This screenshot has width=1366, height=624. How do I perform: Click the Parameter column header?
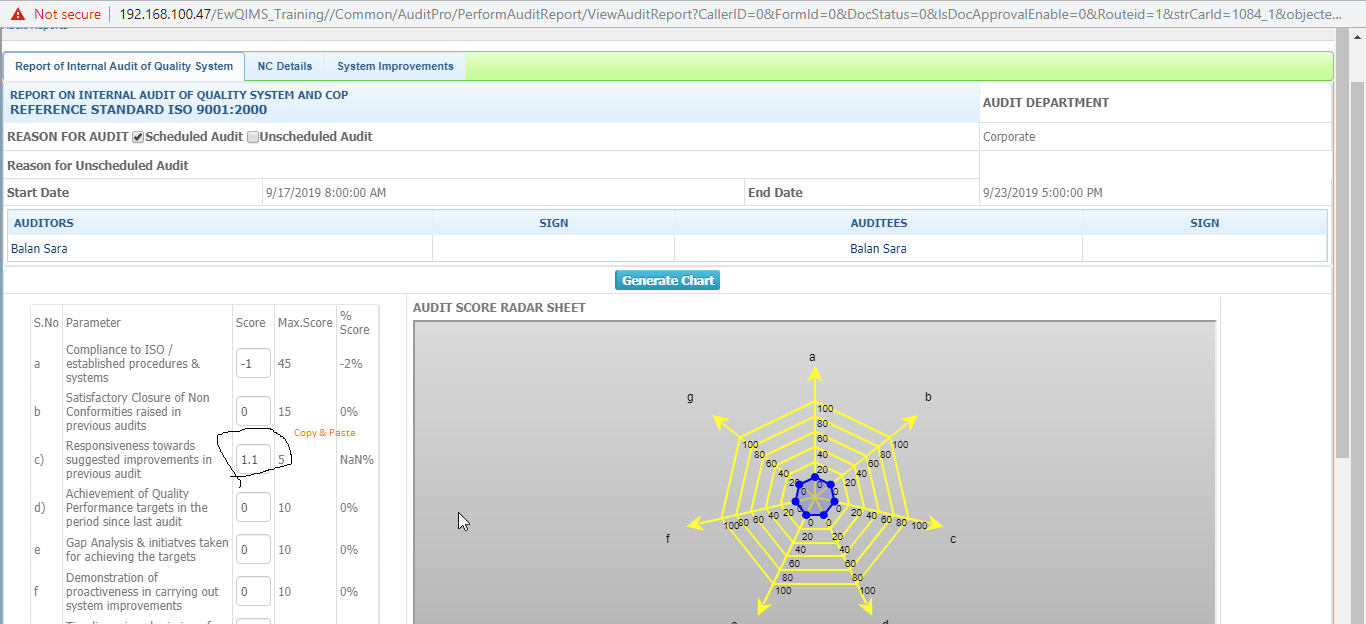point(93,323)
